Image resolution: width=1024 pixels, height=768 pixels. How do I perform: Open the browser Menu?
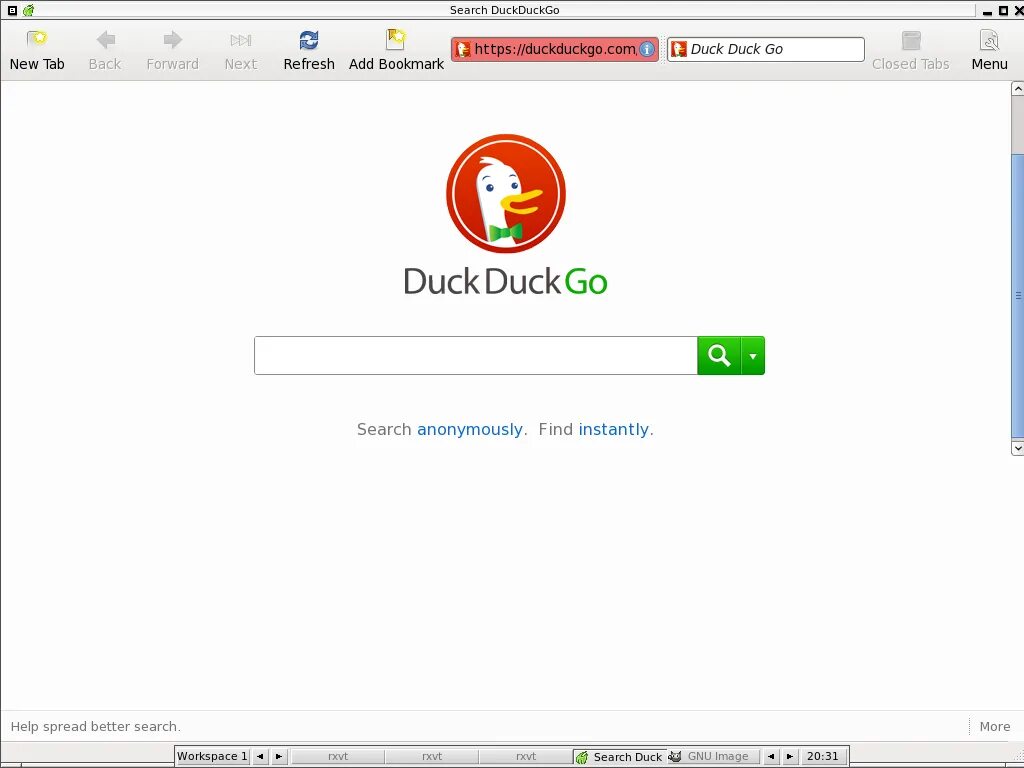click(x=989, y=50)
